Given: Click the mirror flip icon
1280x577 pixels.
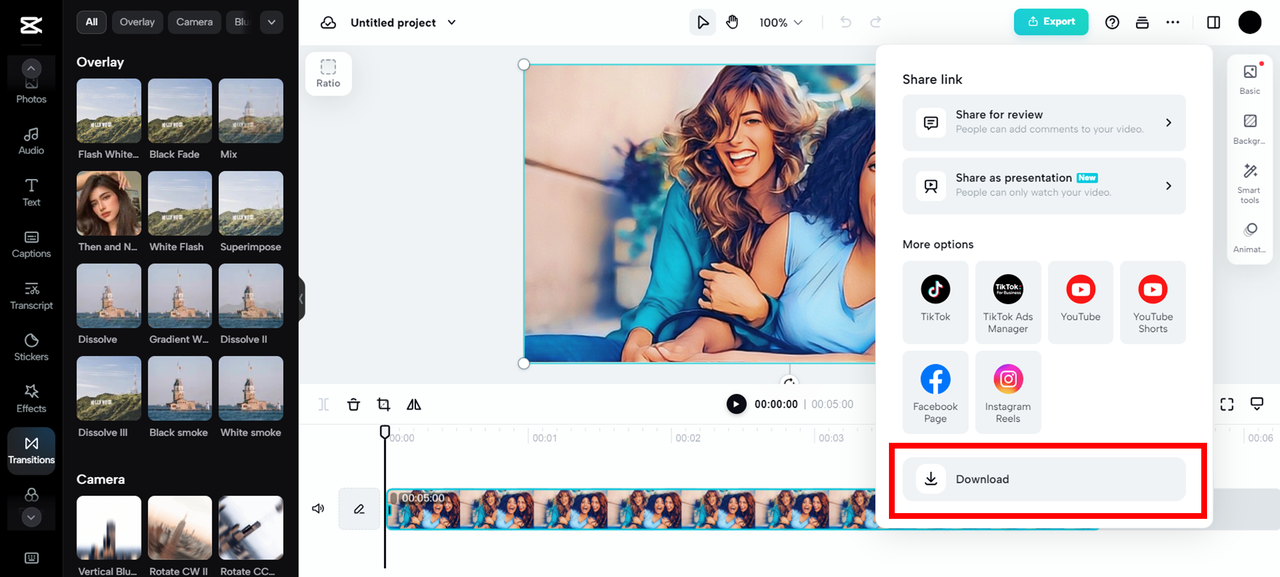Looking at the screenshot, I should click(x=414, y=404).
